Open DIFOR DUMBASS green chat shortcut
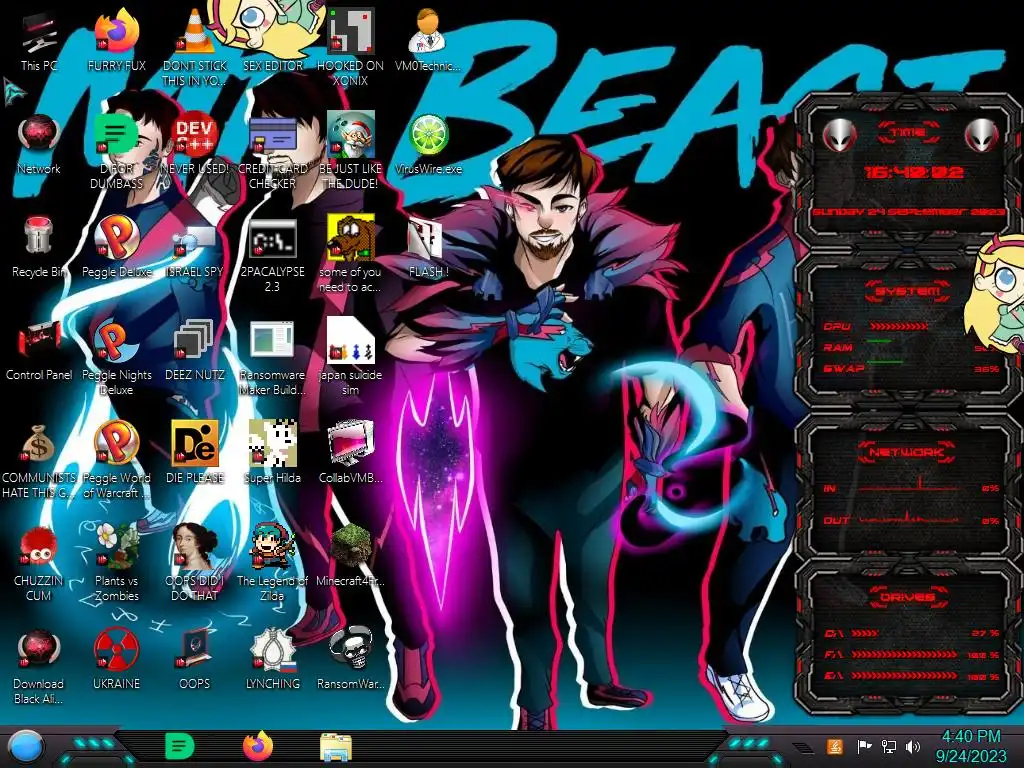 coord(116,152)
